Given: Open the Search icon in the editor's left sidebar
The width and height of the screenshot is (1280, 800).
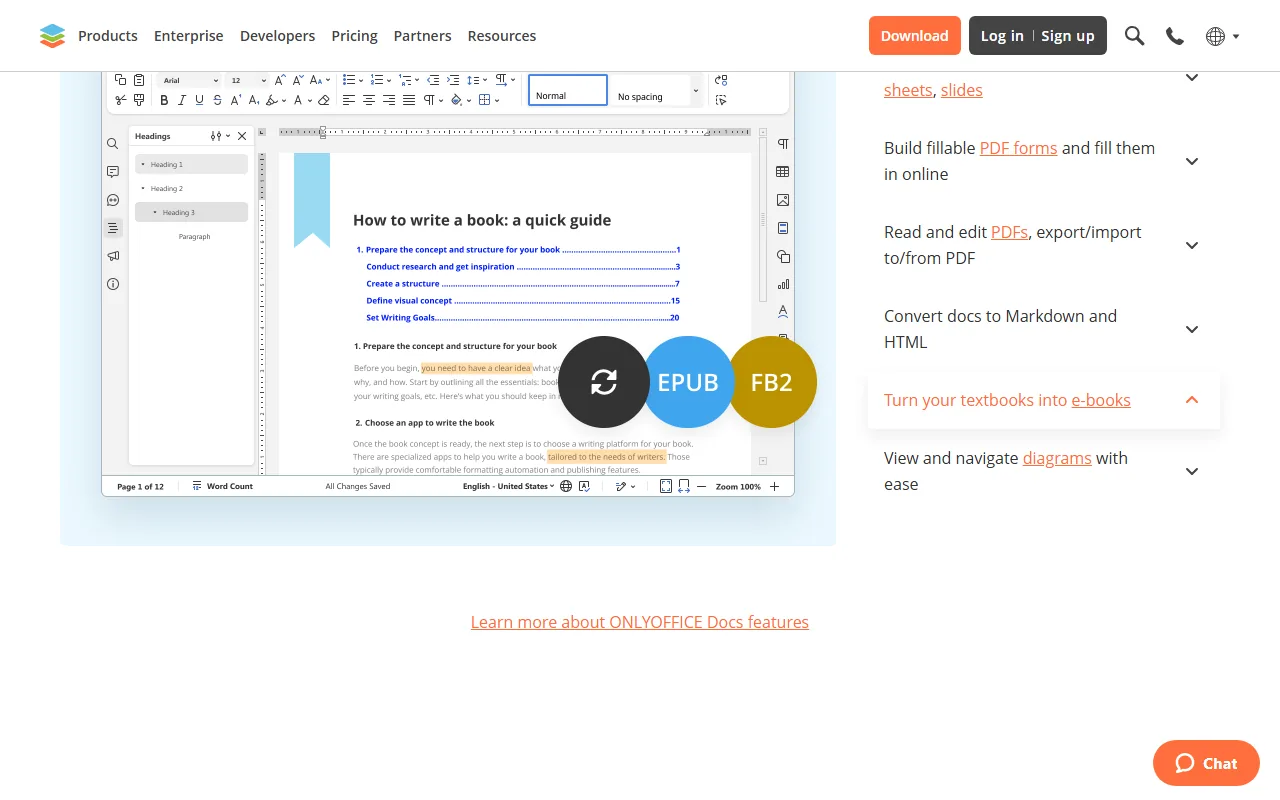Looking at the screenshot, I should tap(113, 144).
